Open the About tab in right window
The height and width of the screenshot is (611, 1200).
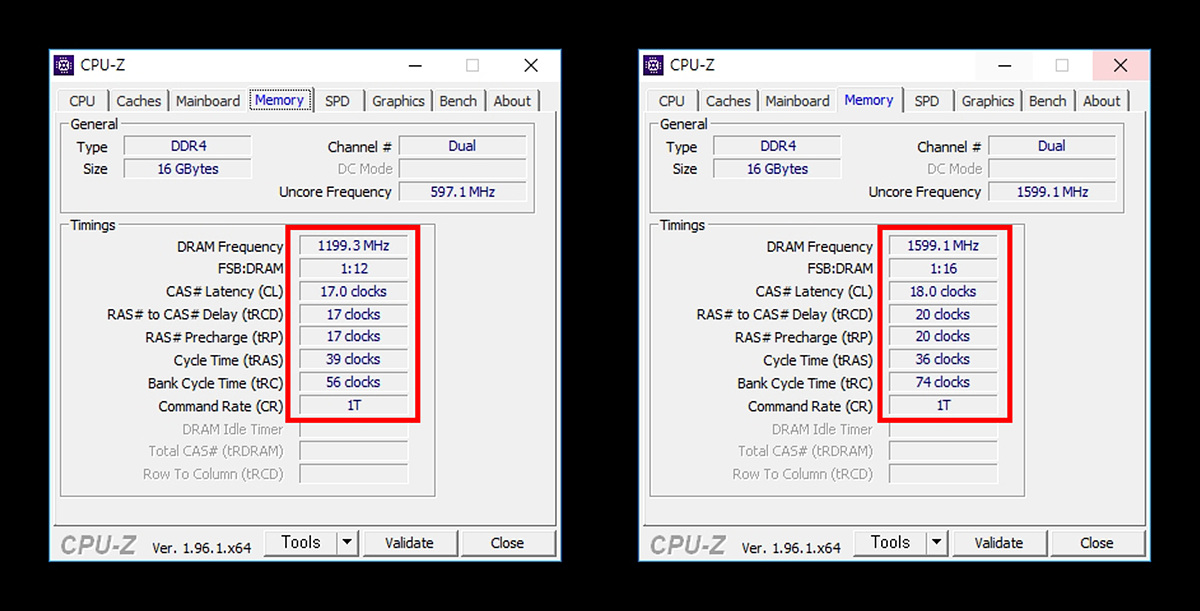(1102, 101)
